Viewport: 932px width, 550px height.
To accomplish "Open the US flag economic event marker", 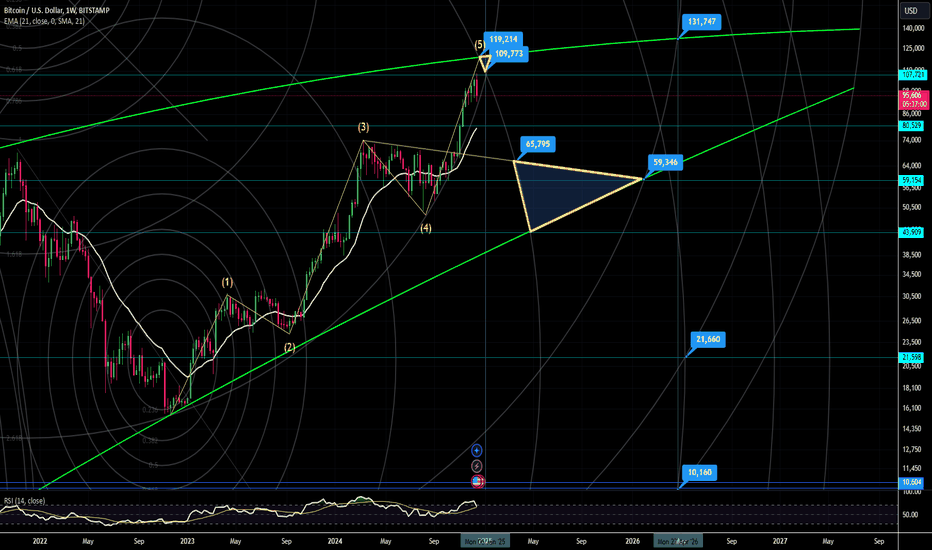I will (x=478, y=482).
